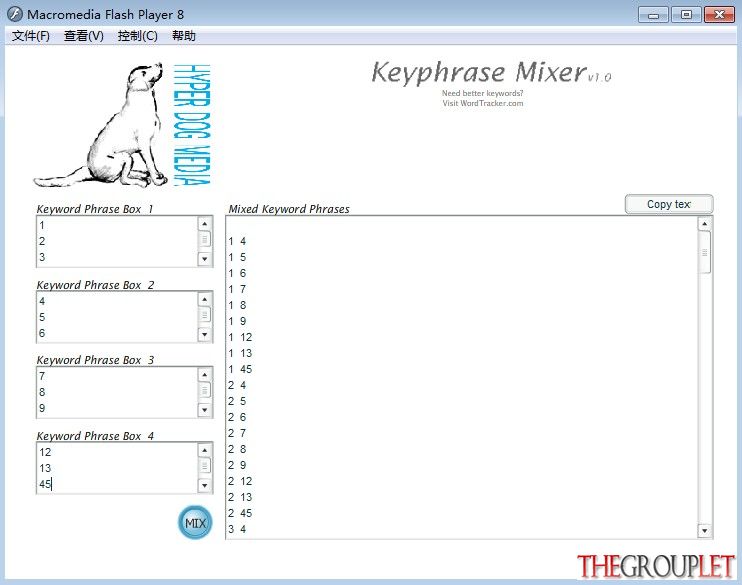Image resolution: width=742 pixels, height=585 pixels.
Task: Click the scrollbar thumb in Keyword Phrase Box 3
Action: click(204, 390)
